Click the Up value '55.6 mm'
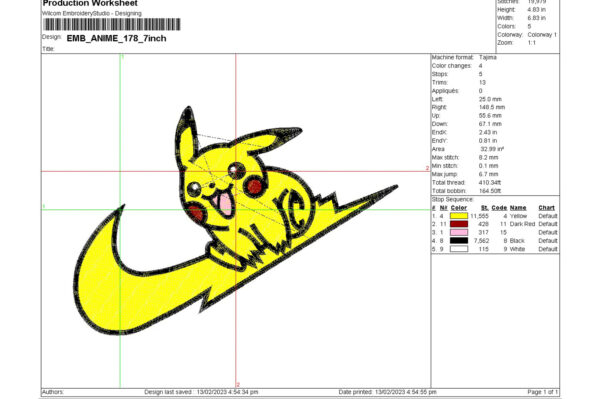This screenshot has height=399, width=600. tap(490, 116)
